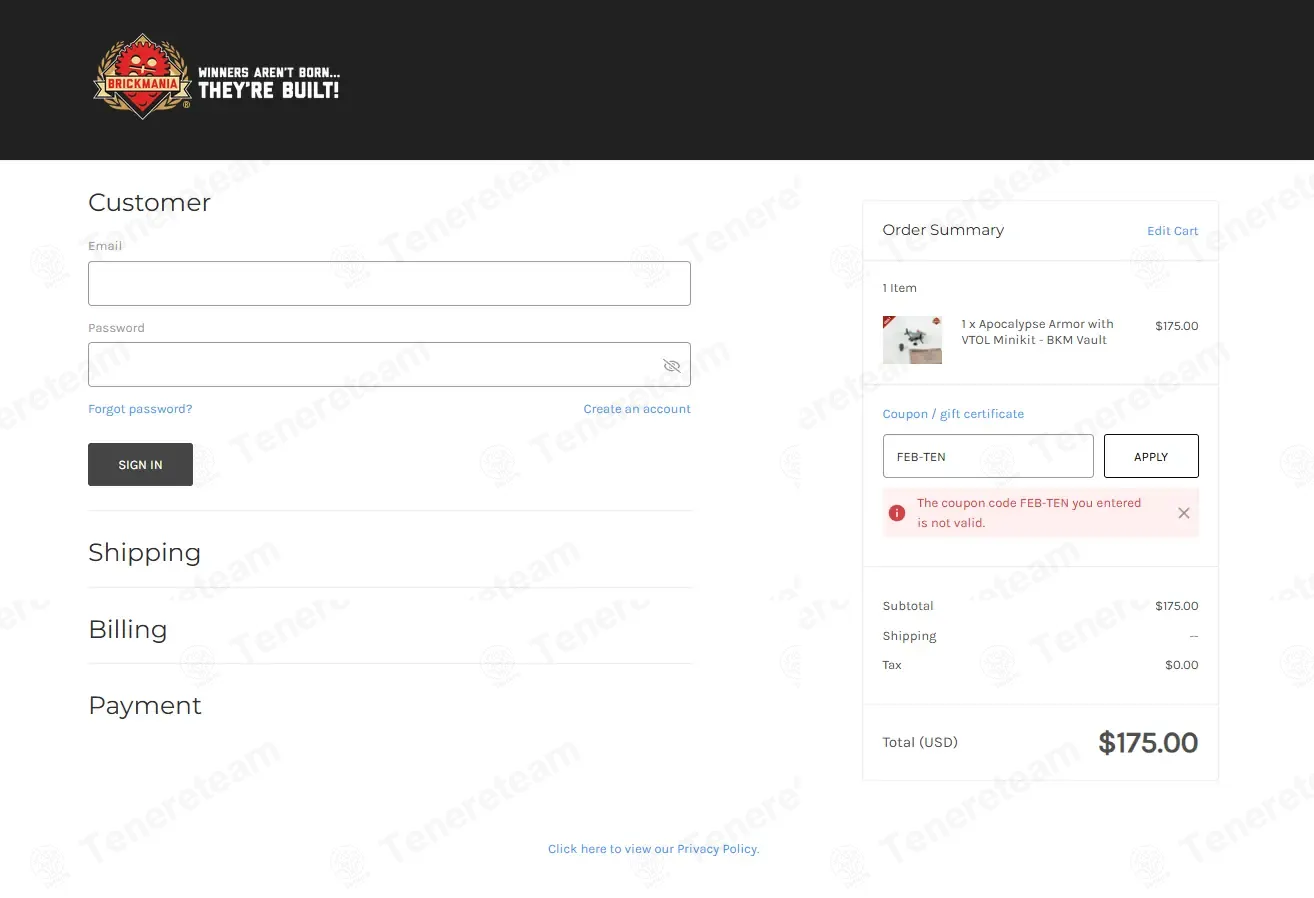Click the Brickmania logo badge

(x=142, y=77)
